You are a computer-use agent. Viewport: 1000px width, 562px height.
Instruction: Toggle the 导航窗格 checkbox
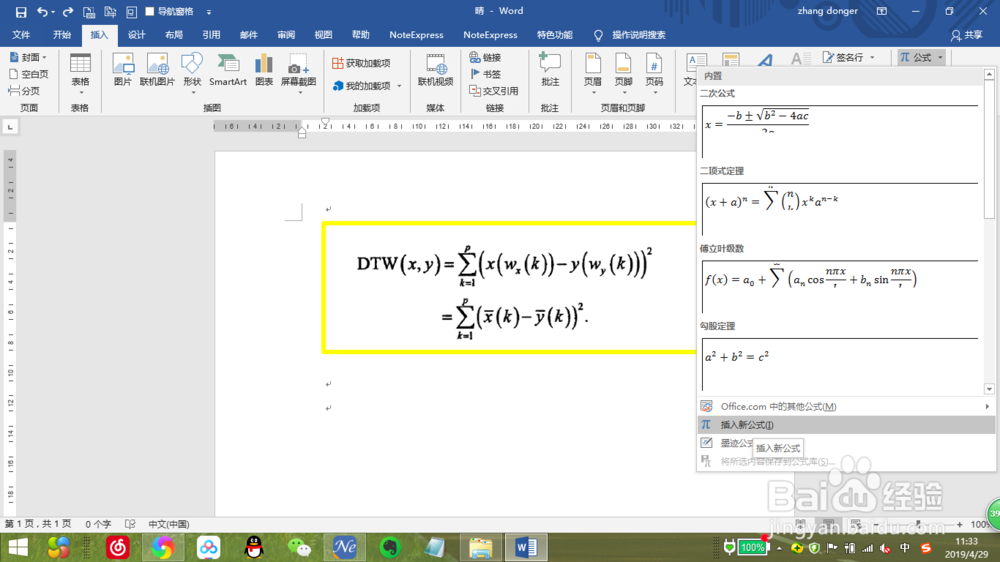pyautogui.click(x=150, y=11)
